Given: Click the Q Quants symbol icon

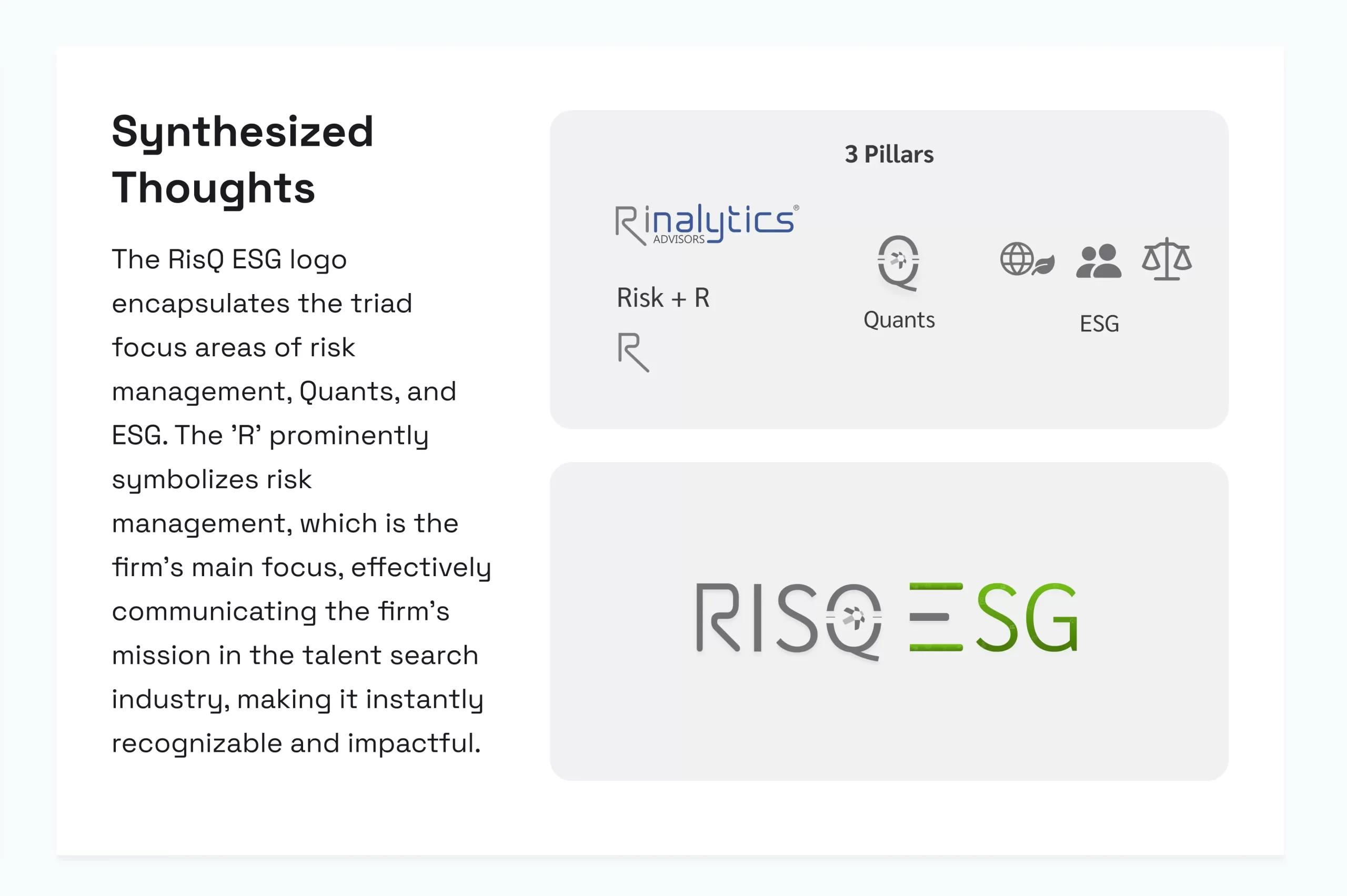Looking at the screenshot, I should tap(898, 263).
